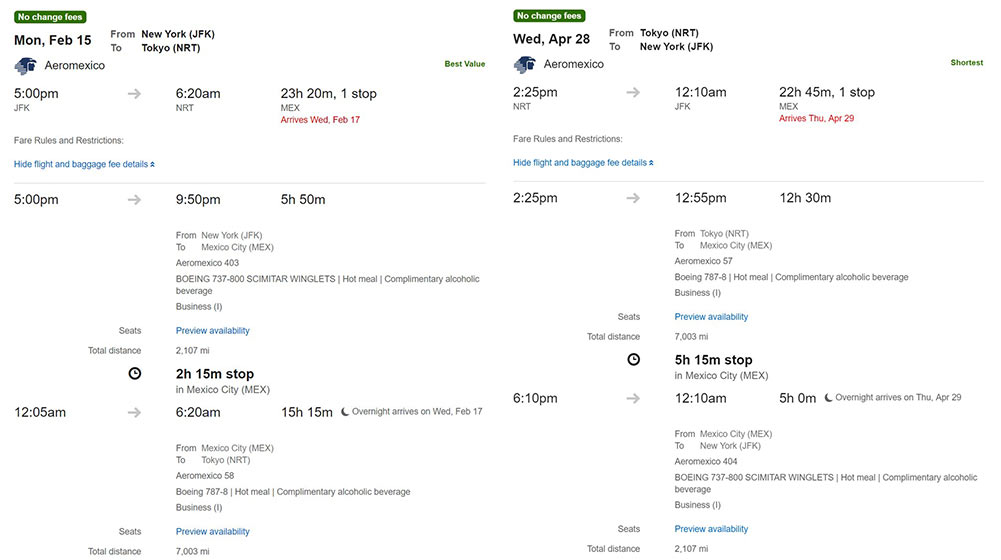1001x560 pixels.
Task: Click Fare Rules and Restrictions on return flight
Action: [x=568, y=139]
